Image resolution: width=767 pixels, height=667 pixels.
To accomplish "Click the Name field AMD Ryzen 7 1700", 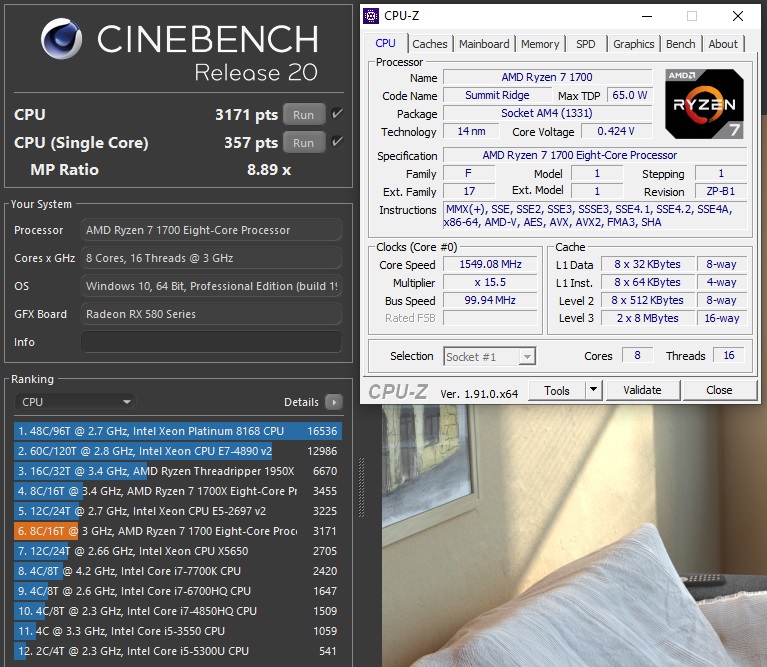I will click(547, 77).
